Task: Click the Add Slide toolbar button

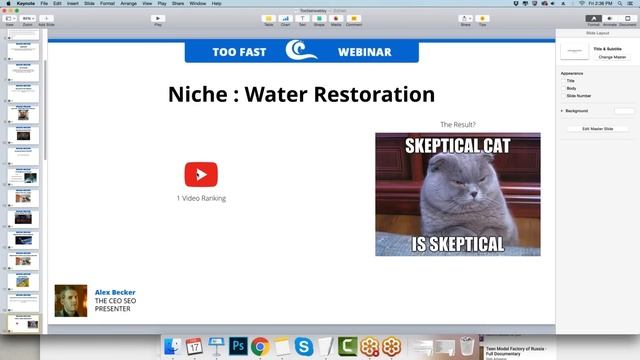Action: click(x=46, y=18)
